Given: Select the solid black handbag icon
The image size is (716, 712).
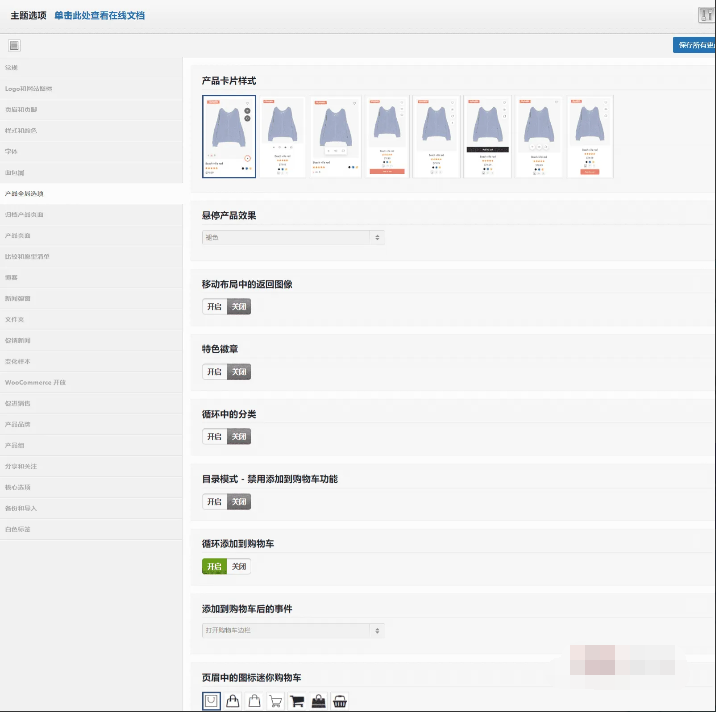Looking at the screenshot, I should pyautogui.click(x=318, y=701).
